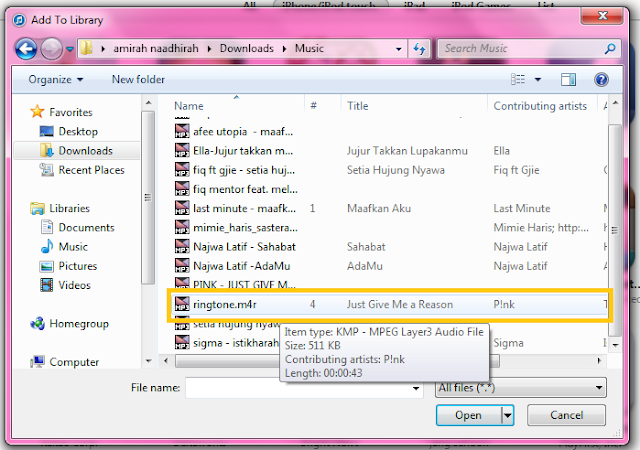This screenshot has height=450, width=640.
Task: Click the blue Help question mark icon
Action: point(601,79)
